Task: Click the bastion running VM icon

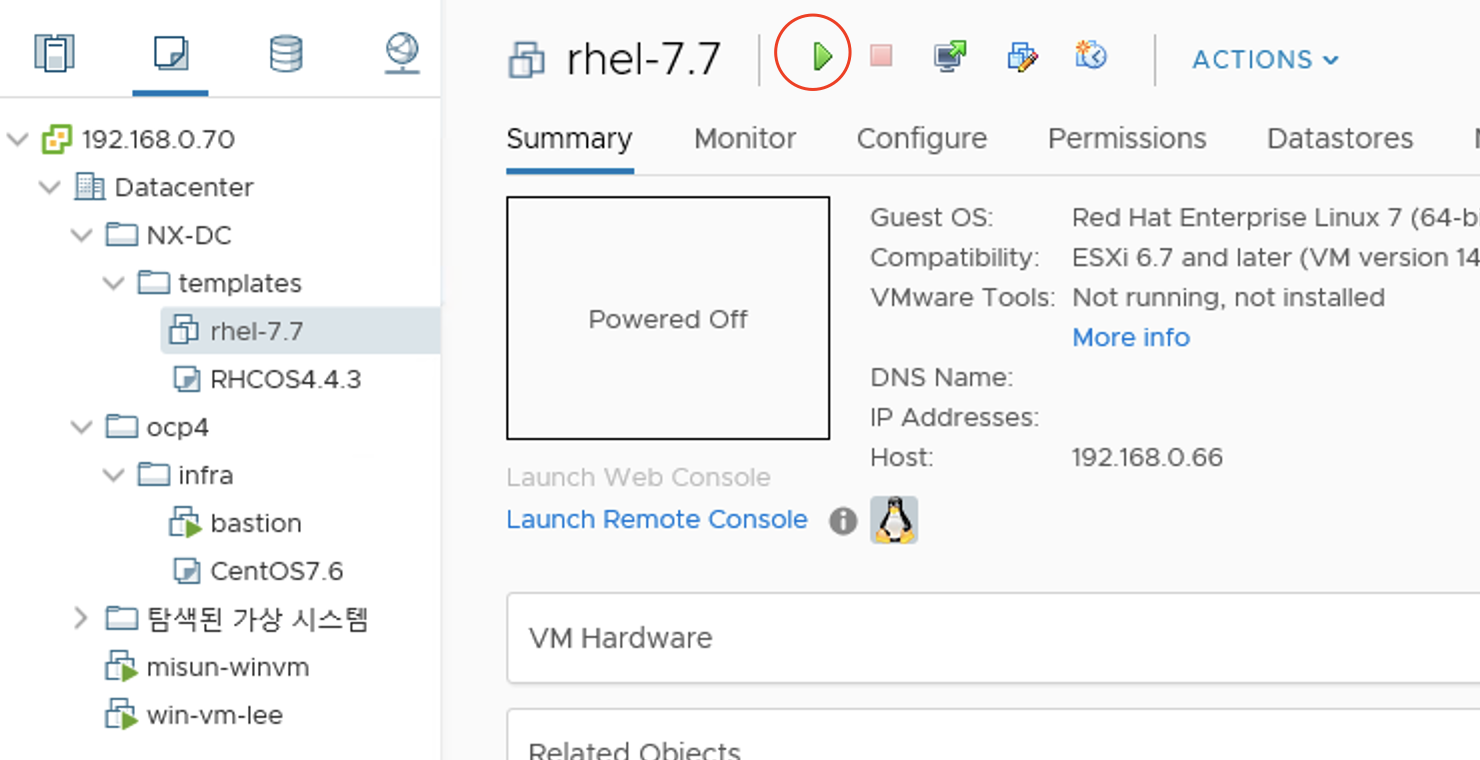Action: click(x=186, y=523)
